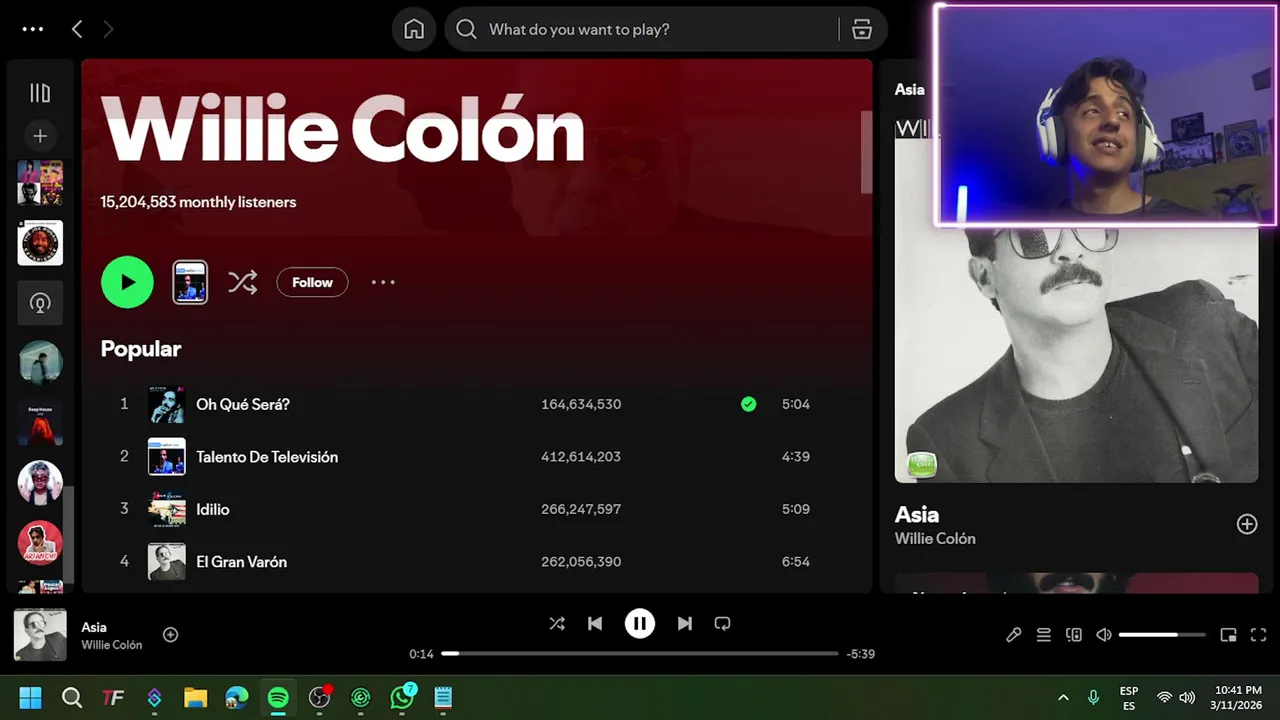Click the magnifier search icon

[466, 29]
